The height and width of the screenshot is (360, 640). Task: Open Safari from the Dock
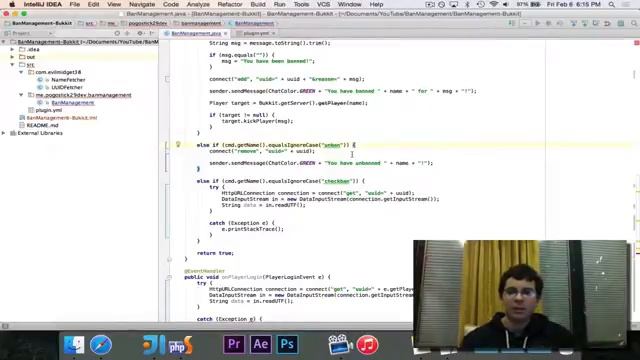[101, 345]
